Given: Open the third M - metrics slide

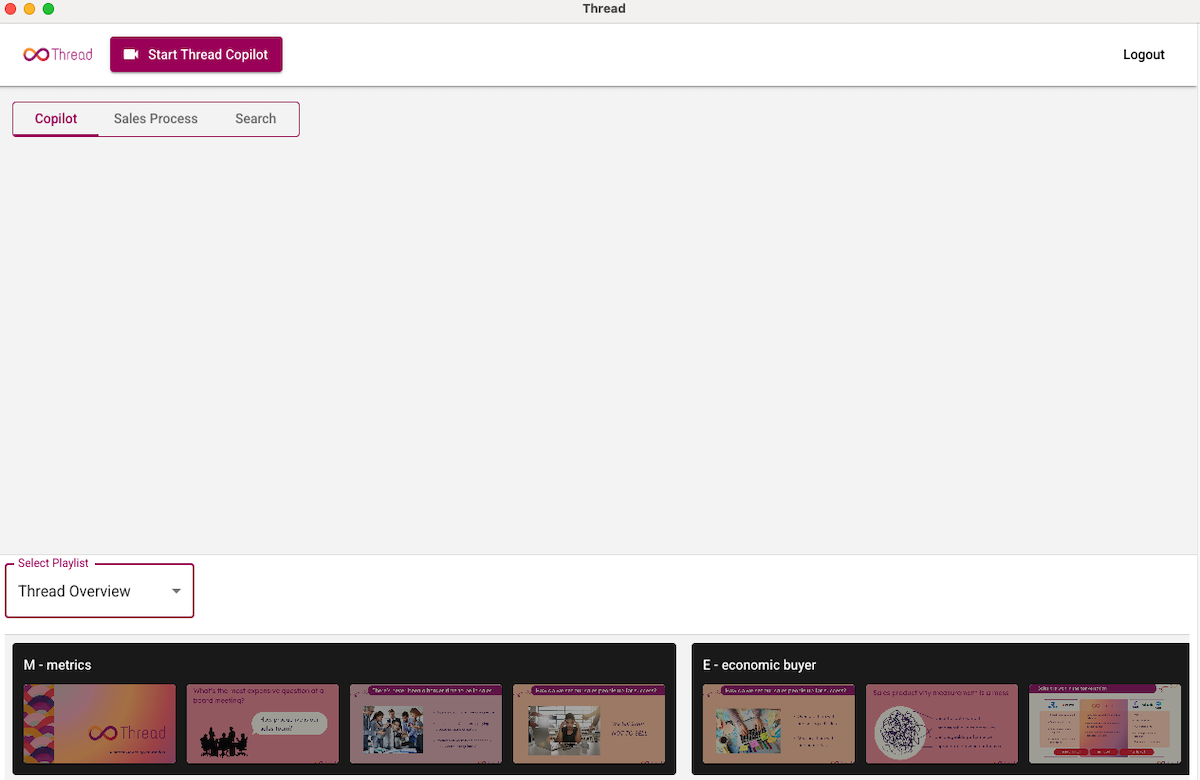Looking at the screenshot, I should point(426,724).
